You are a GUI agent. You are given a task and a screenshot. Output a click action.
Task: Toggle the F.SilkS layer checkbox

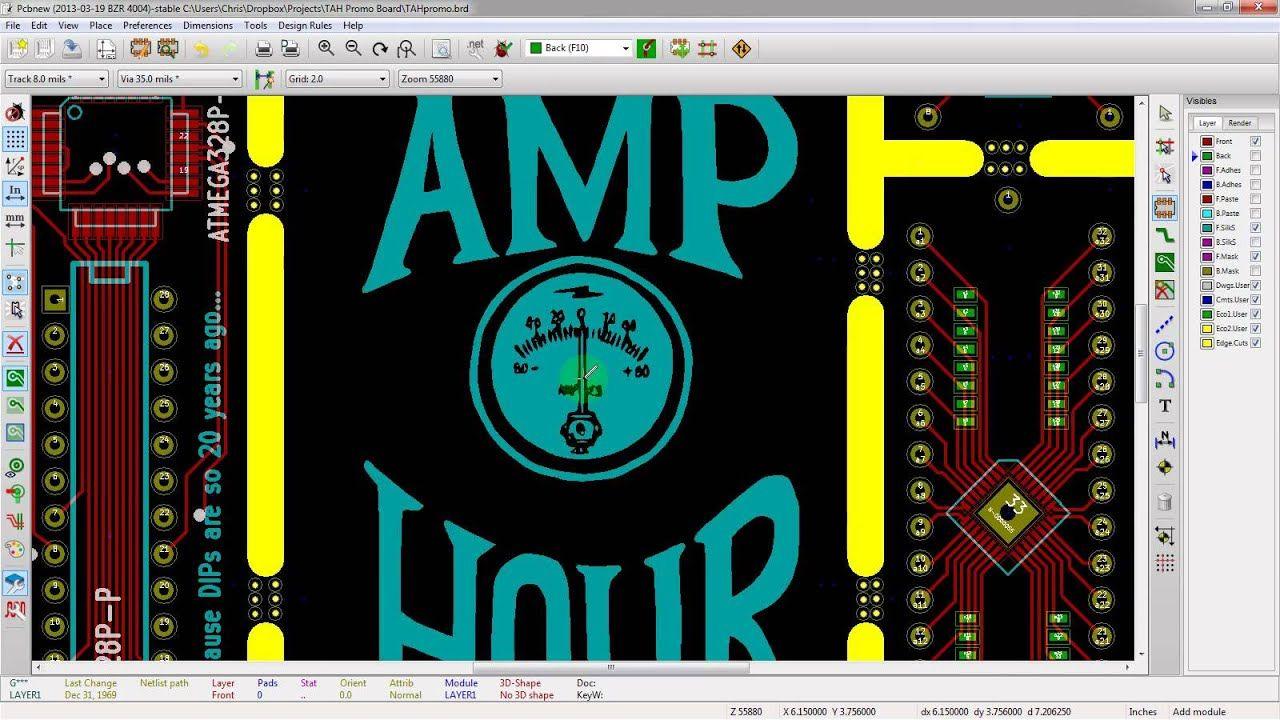click(x=1256, y=228)
